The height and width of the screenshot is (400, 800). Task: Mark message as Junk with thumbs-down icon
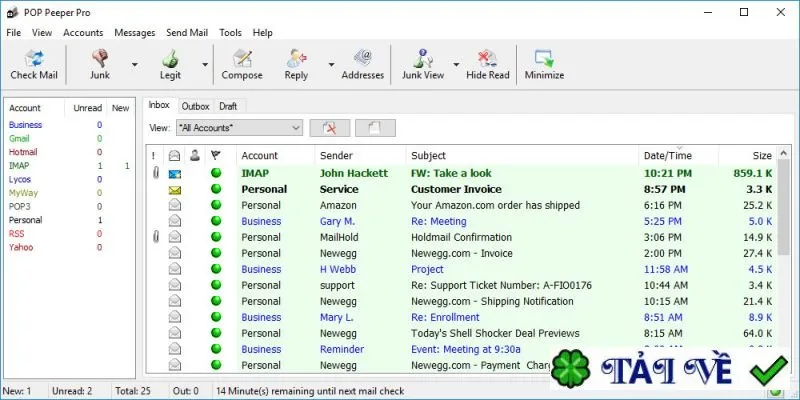(x=99, y=59)
